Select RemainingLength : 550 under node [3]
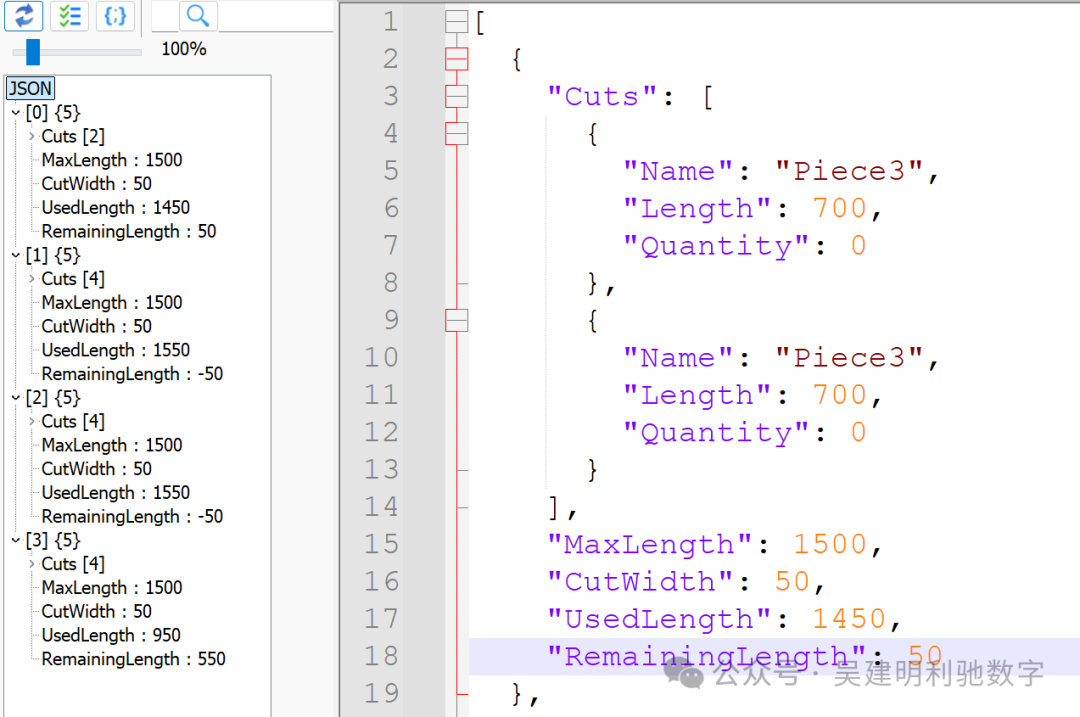 133,659
